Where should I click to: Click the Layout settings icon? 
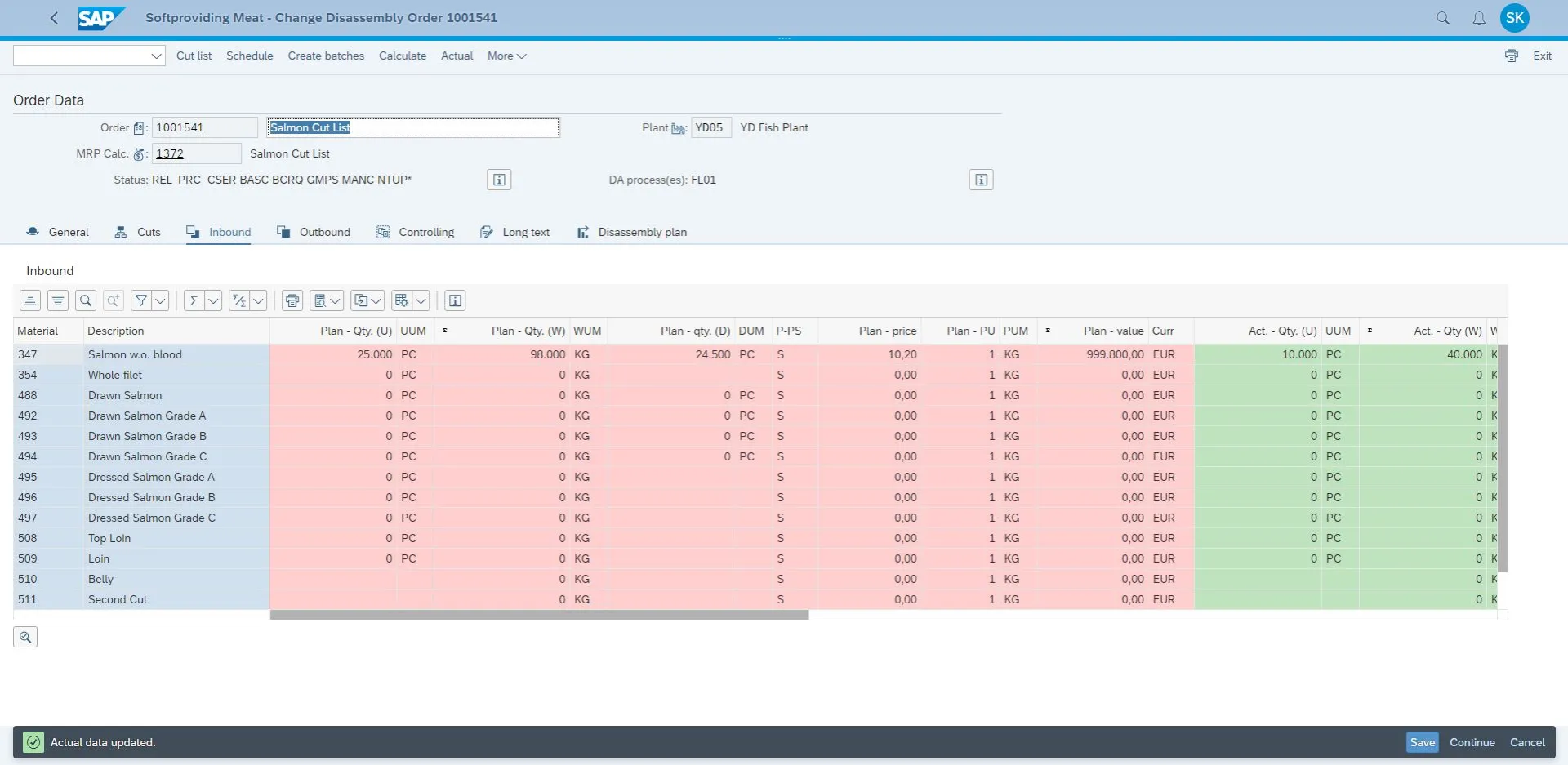(x=402, y=300)
